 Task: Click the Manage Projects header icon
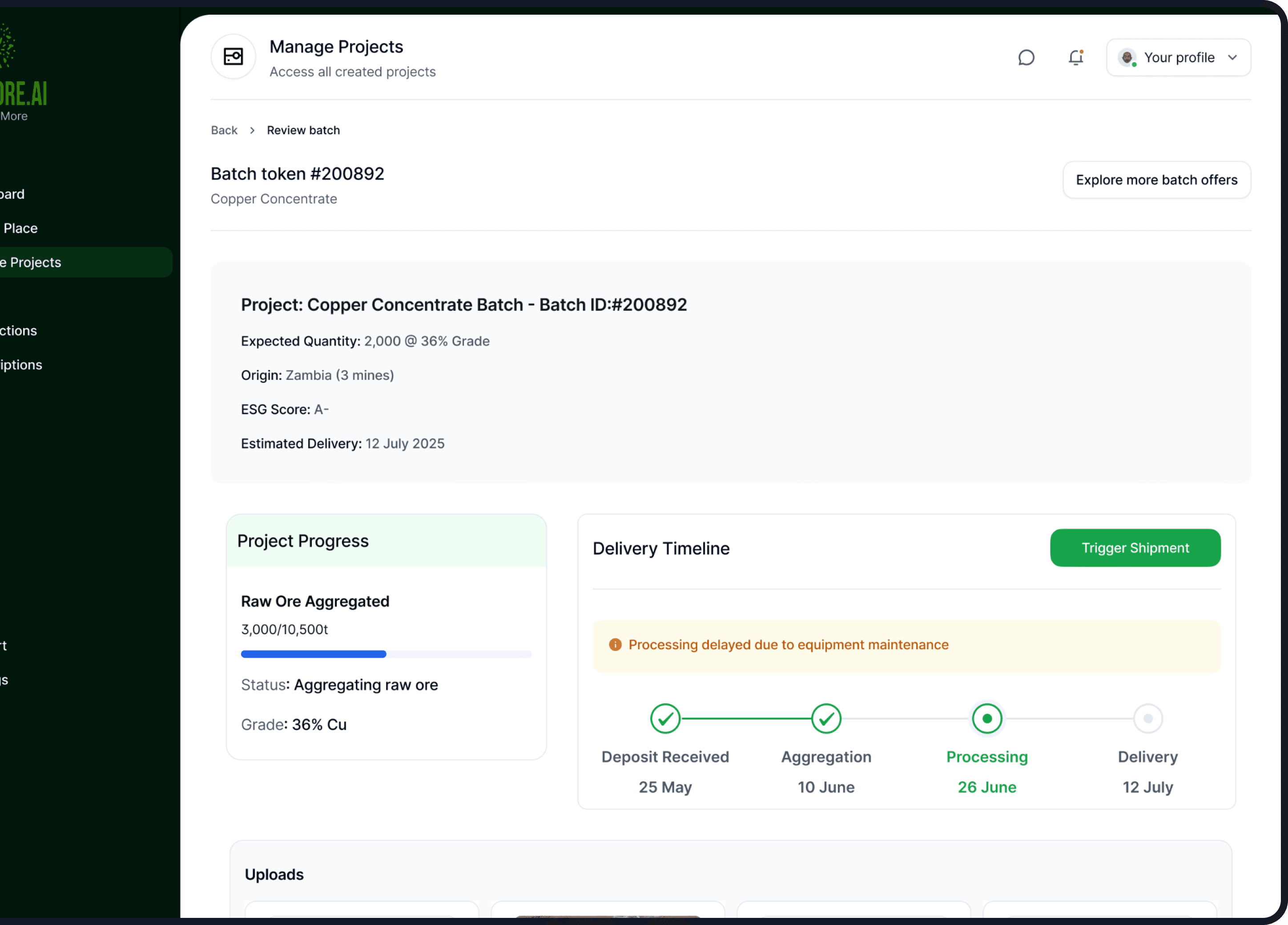233,57
